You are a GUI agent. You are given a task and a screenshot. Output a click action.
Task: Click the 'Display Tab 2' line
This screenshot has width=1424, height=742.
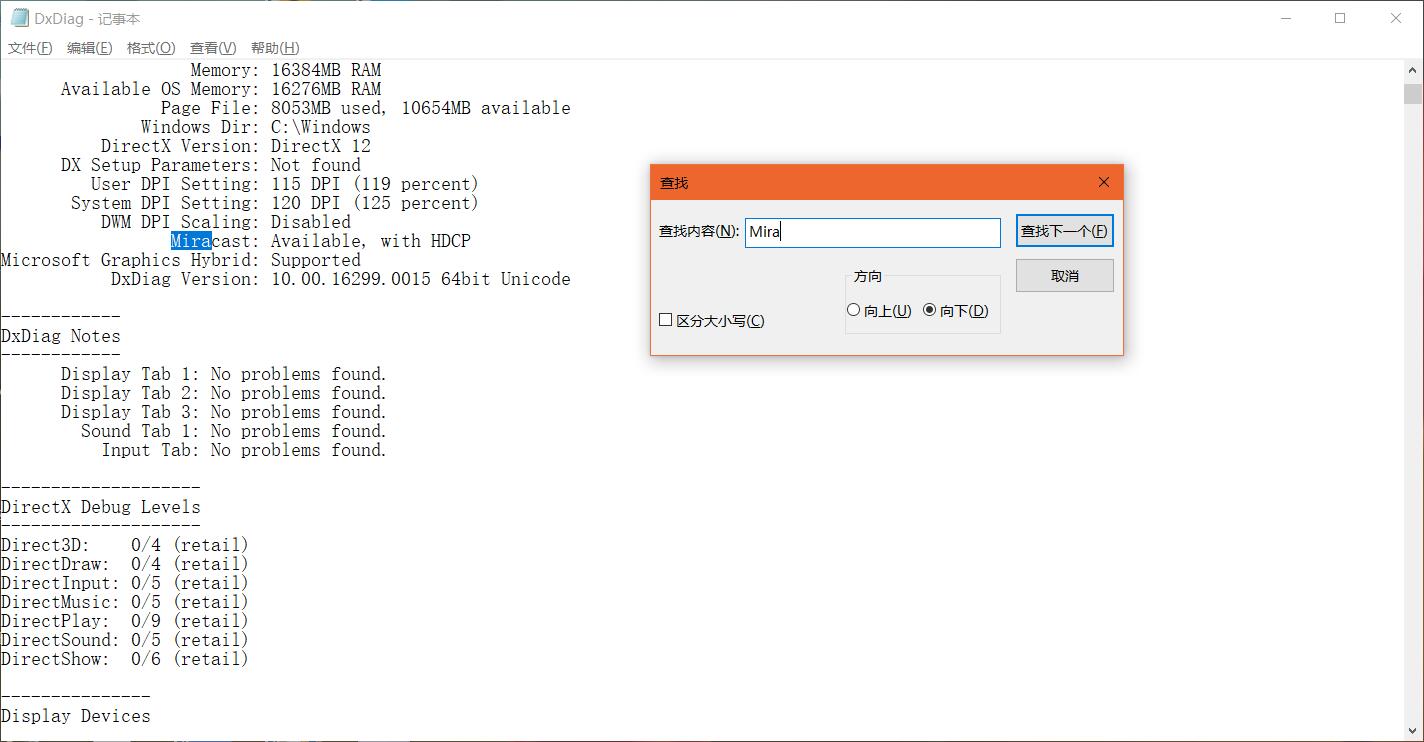[223, 393]
